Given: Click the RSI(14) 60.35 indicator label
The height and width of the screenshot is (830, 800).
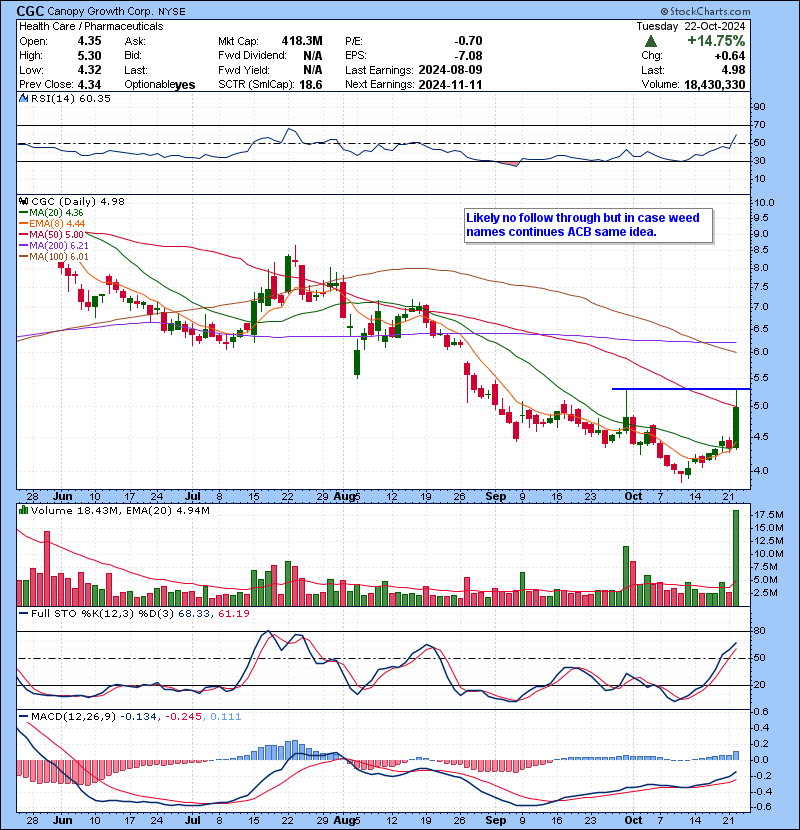Looking at the screenshot, I should coord(70,98).
